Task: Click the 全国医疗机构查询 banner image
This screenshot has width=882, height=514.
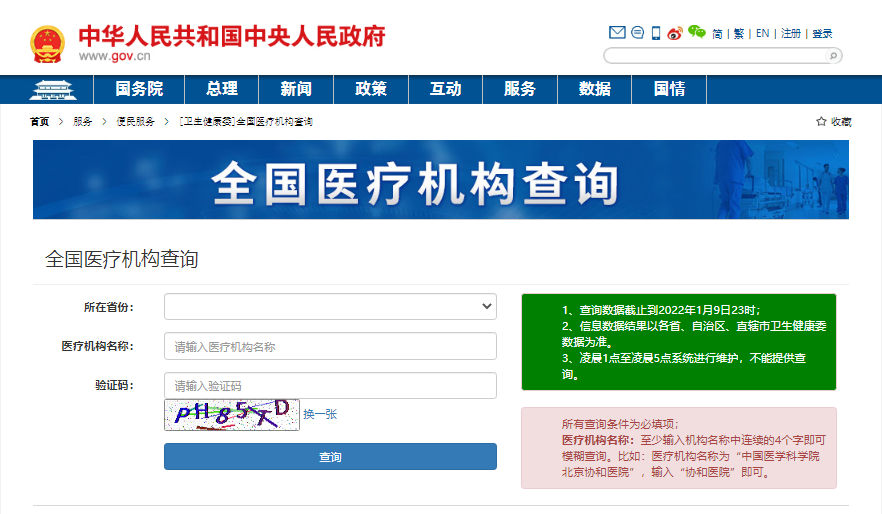Action: 441,179
